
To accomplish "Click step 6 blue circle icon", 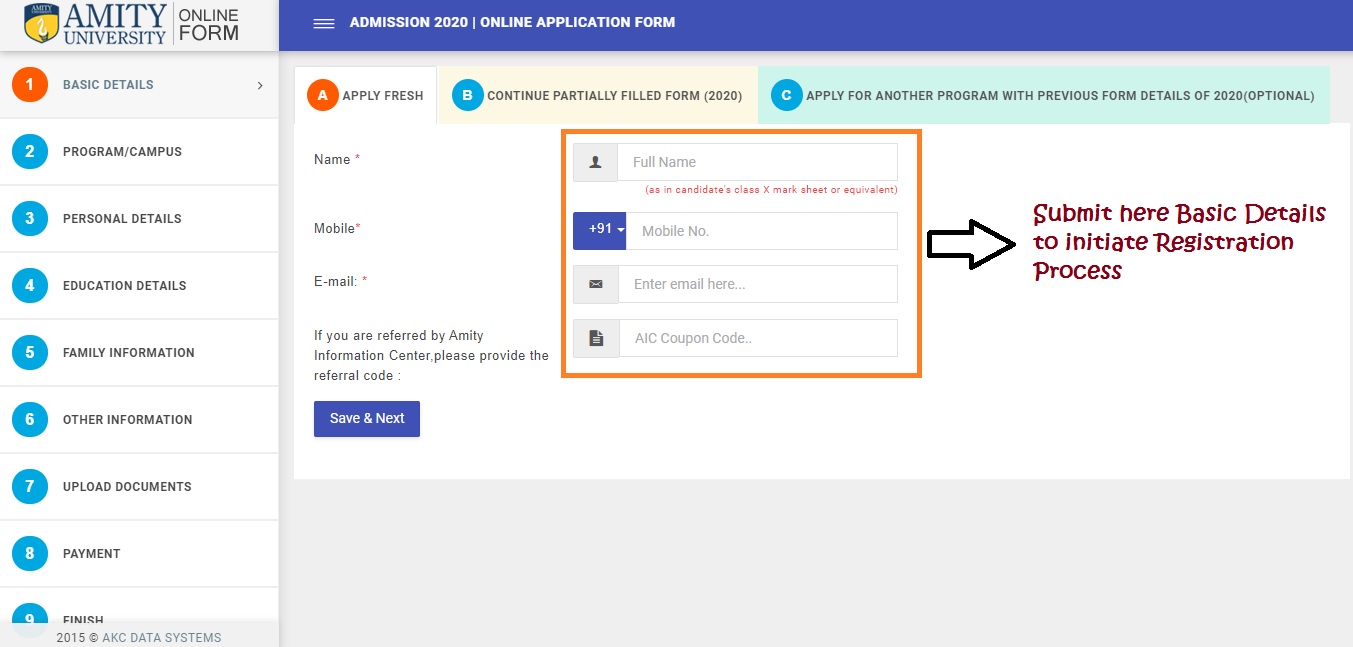I will (30, 420).
